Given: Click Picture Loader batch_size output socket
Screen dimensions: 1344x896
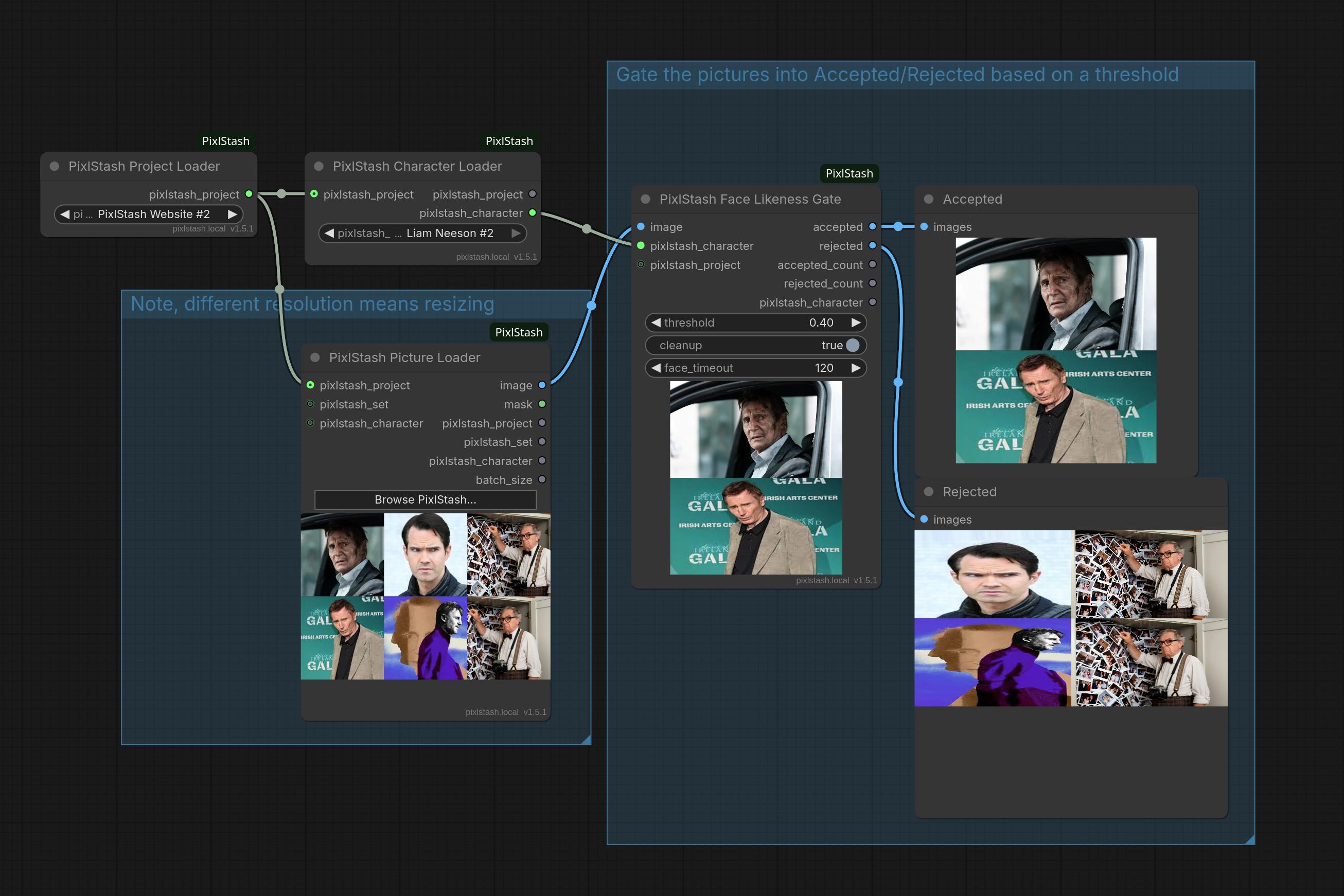Looking at the screenshot, I should (542, 480).
